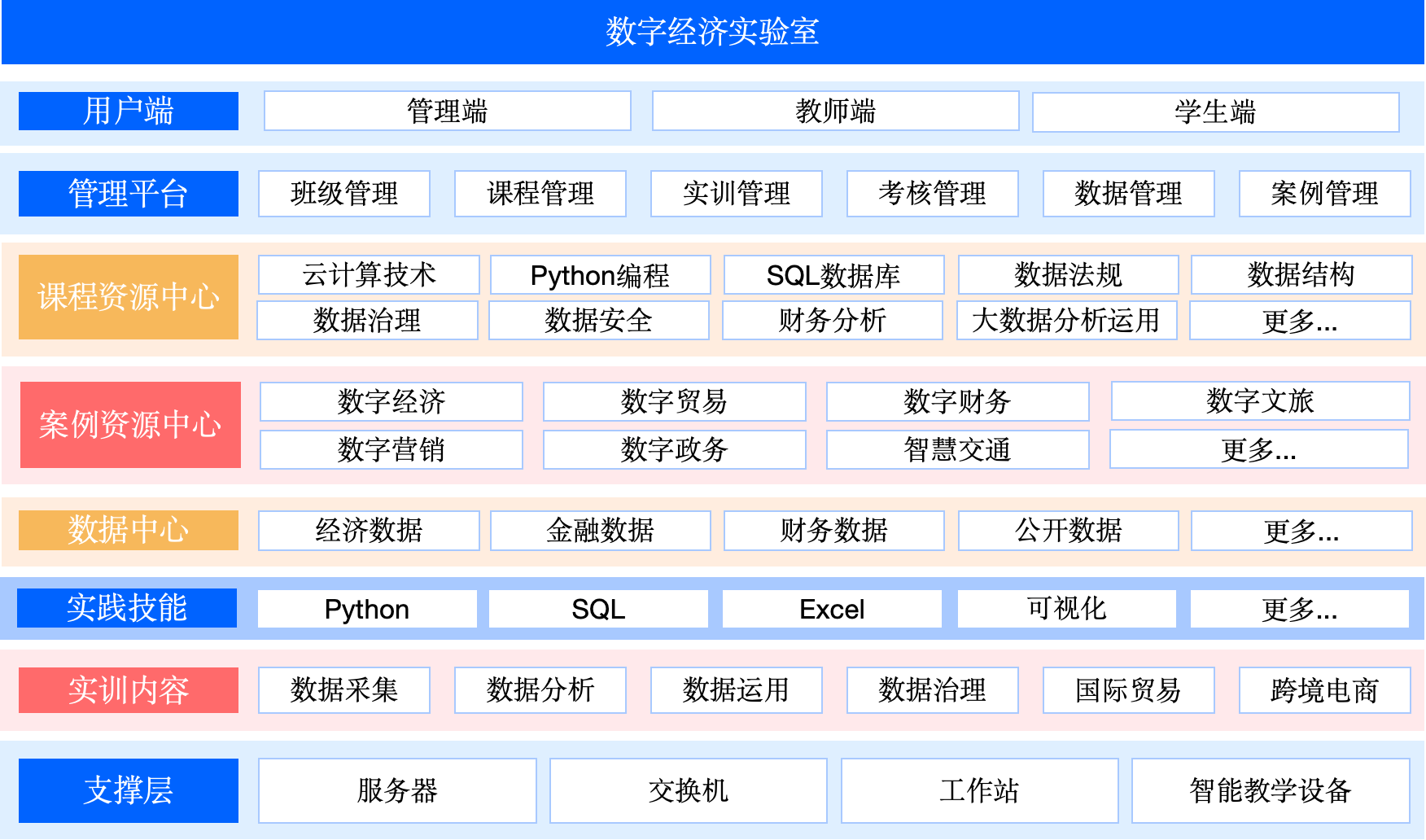The height and width of the screenshot is (840, 1426).
Task: Click 更多... in the 课程资源中心 row
Action: 1300,321
